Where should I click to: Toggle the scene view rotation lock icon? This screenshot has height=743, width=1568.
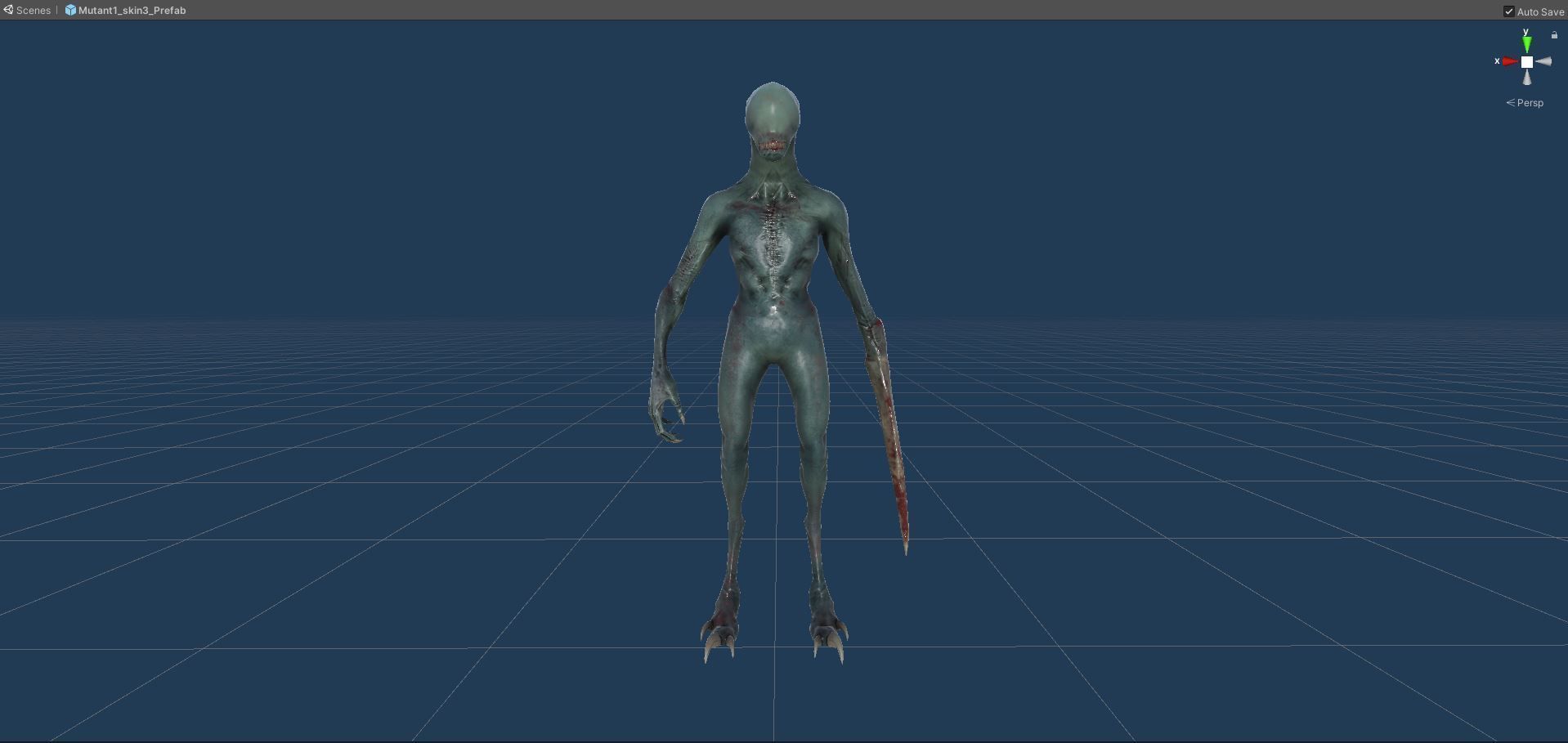(x=1554, y=34)
